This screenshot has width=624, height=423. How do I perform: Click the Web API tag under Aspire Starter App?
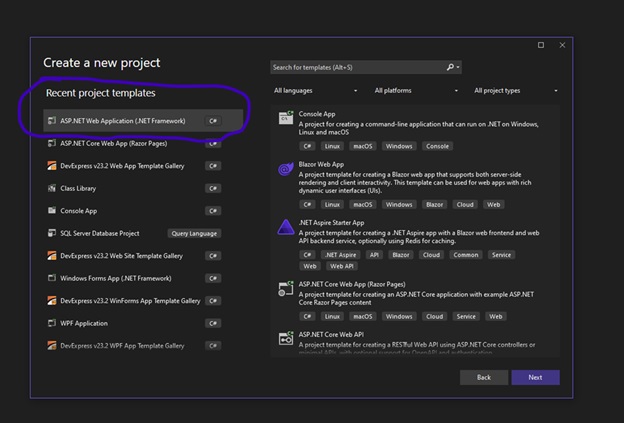[x=341, y=266]
